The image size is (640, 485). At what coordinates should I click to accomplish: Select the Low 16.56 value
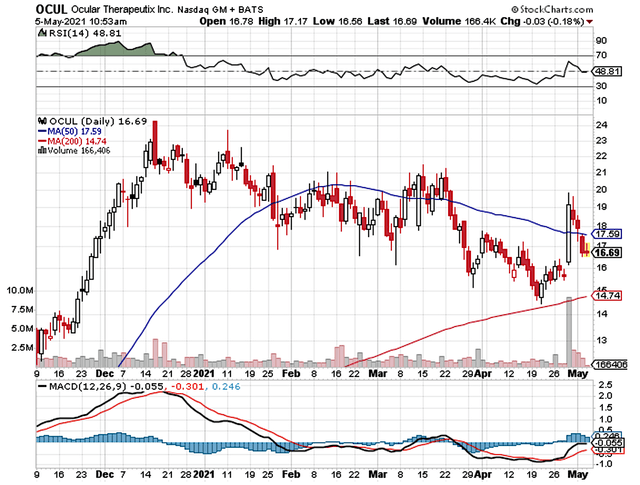coord(338,21)
